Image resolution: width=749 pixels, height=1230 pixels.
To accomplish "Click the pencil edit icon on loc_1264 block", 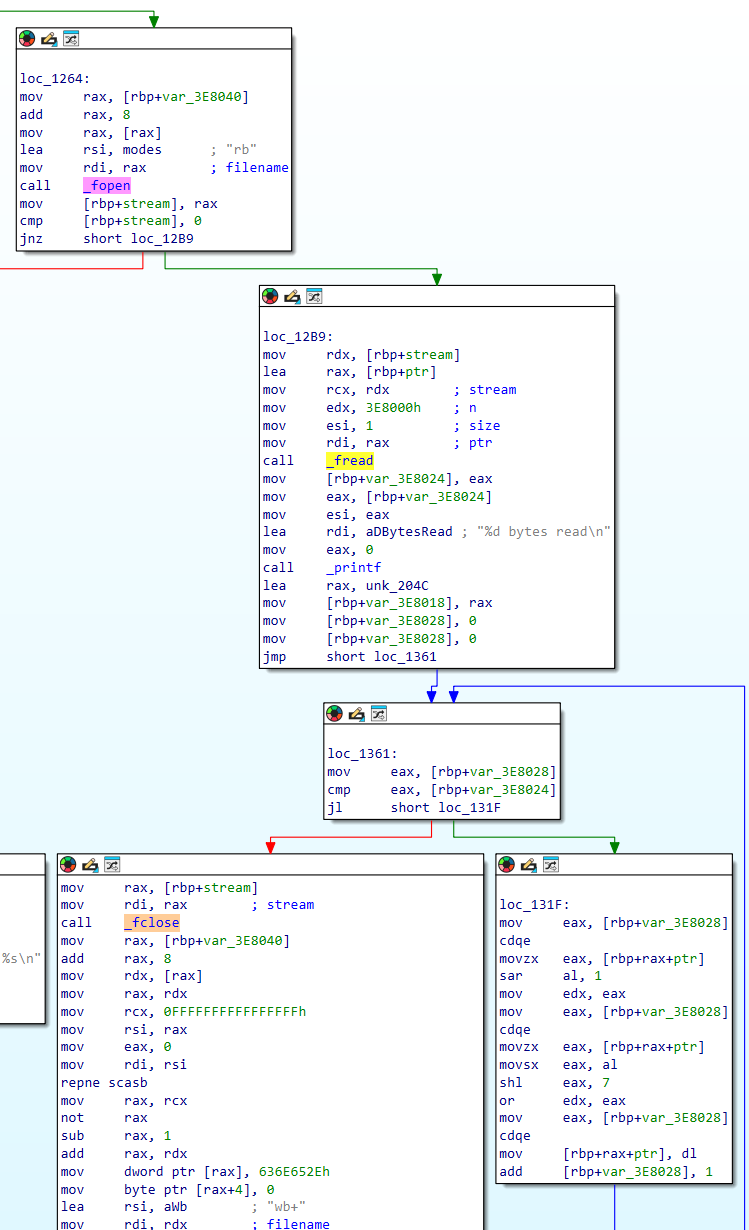I will pos(49,39).
